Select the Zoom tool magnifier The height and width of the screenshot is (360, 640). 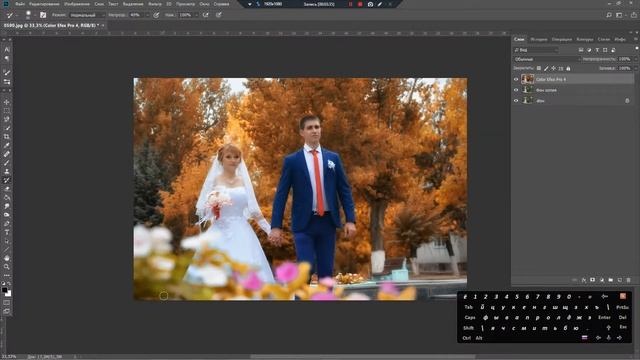(x=7, y=267)
